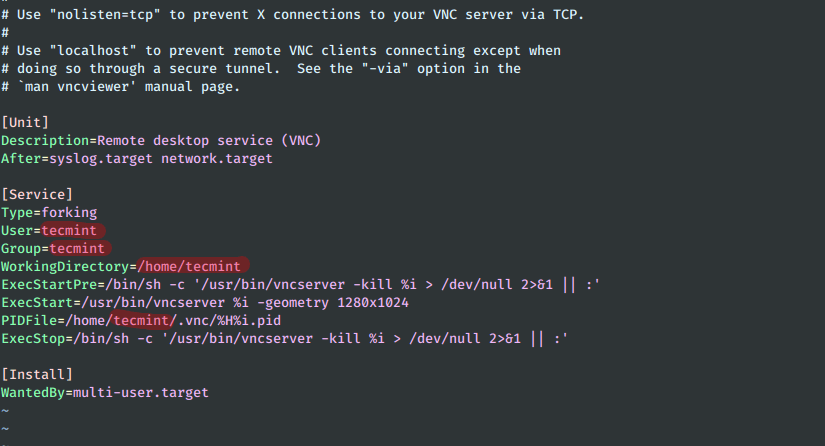Click the first tilde empty-line marker
Image resolution: width=825 pixels, height=446 pixels.
(x=5, y=411)
